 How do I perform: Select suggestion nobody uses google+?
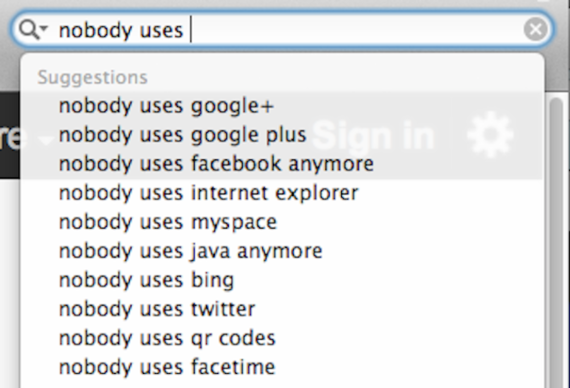coord(282,106)
